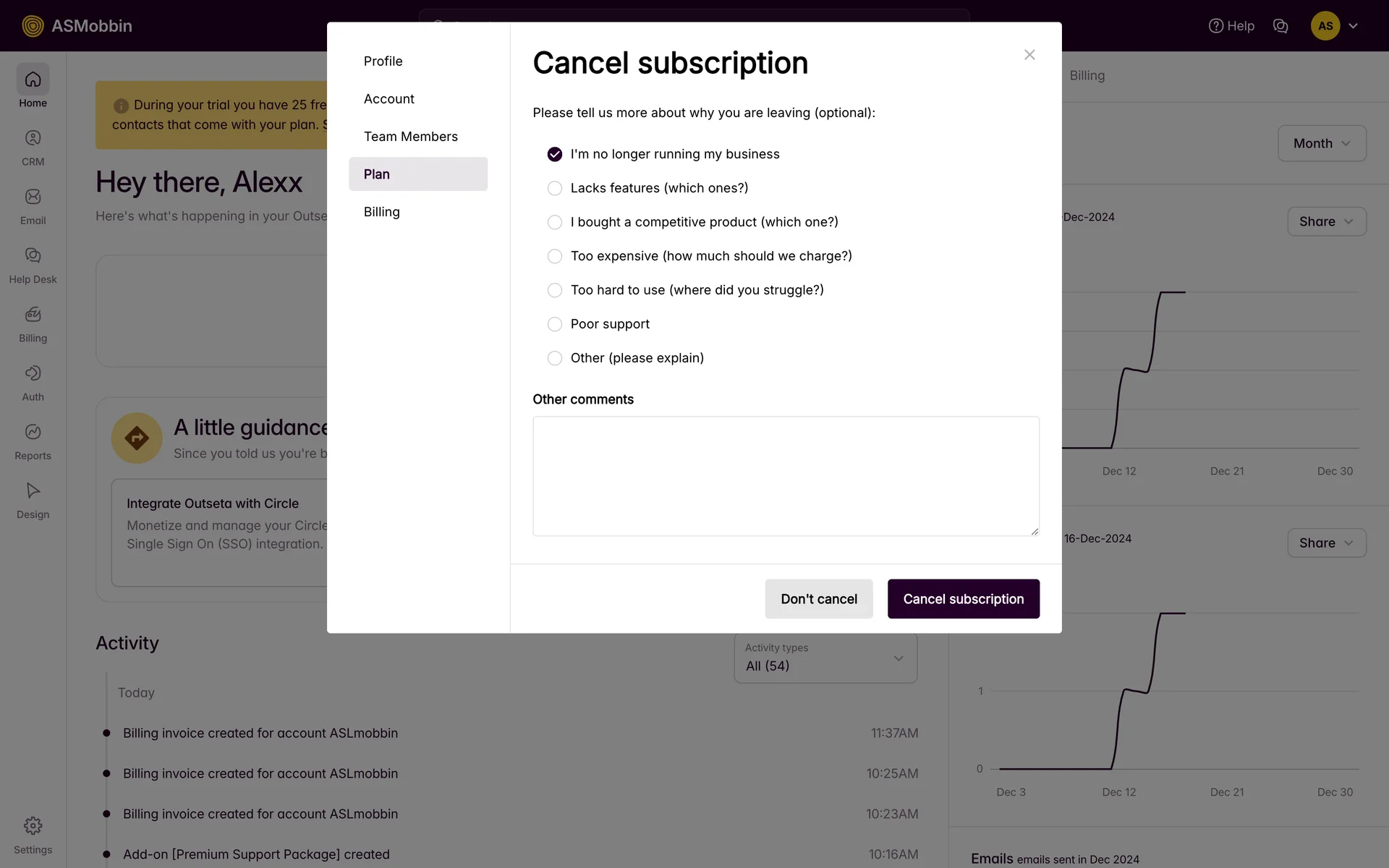The image size is (1389, 868).
Task: Click the Don't cancel button
Action: coord(818,599)
